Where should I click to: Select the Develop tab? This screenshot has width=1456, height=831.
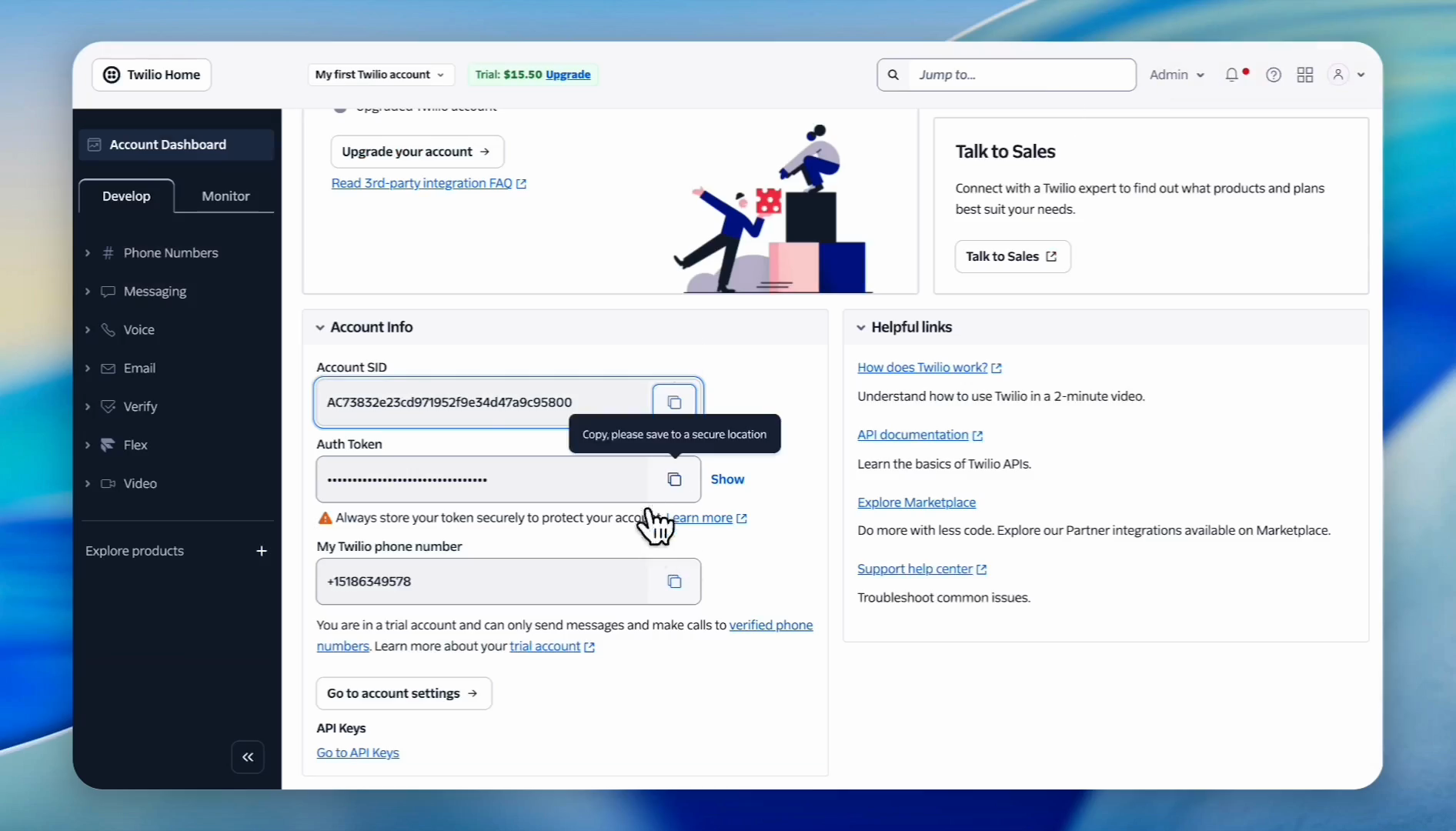126,196
